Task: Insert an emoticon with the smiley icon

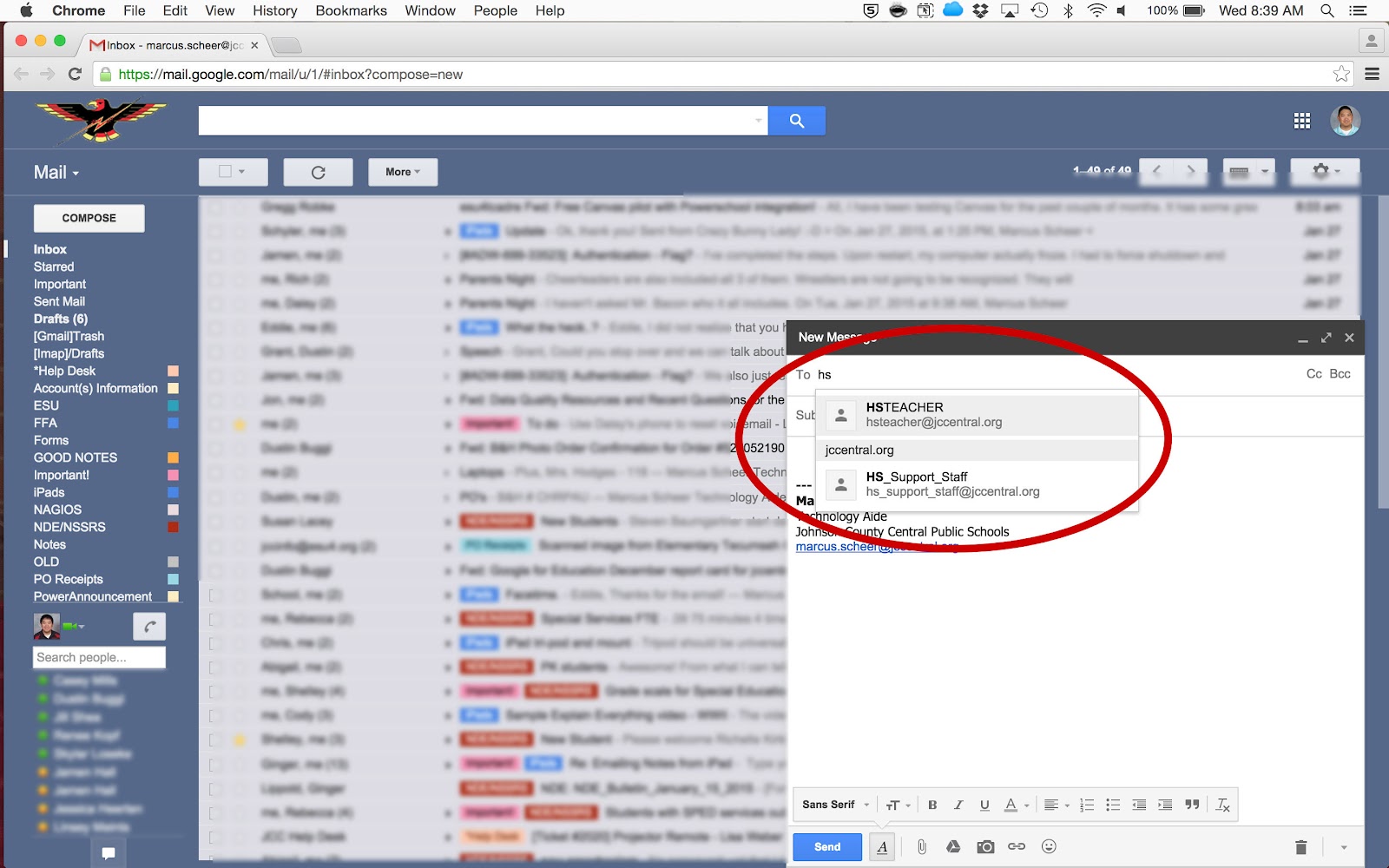Action: [1049, 846]
